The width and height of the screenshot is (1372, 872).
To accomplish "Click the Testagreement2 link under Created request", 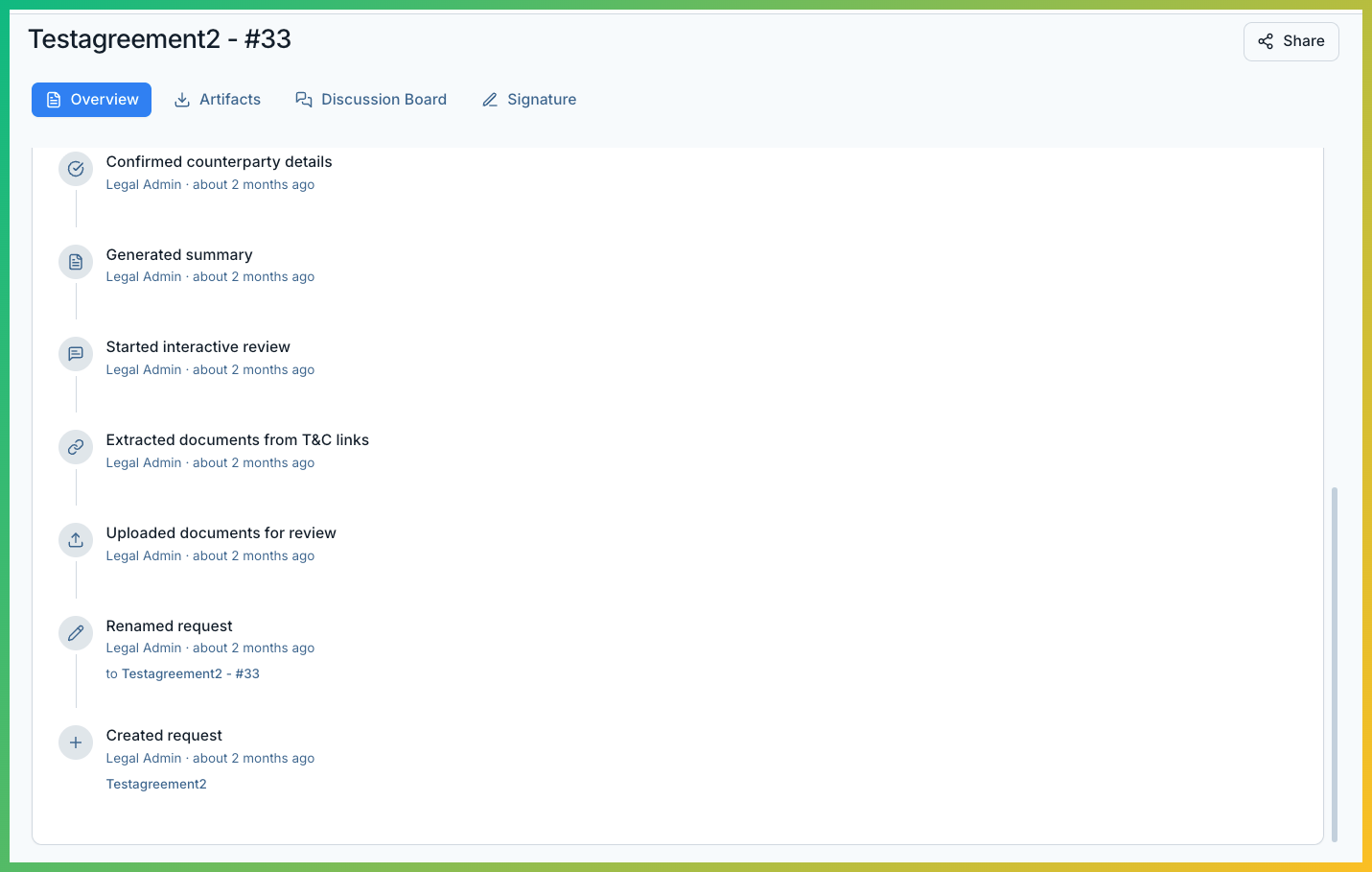I will pos(156,784).
